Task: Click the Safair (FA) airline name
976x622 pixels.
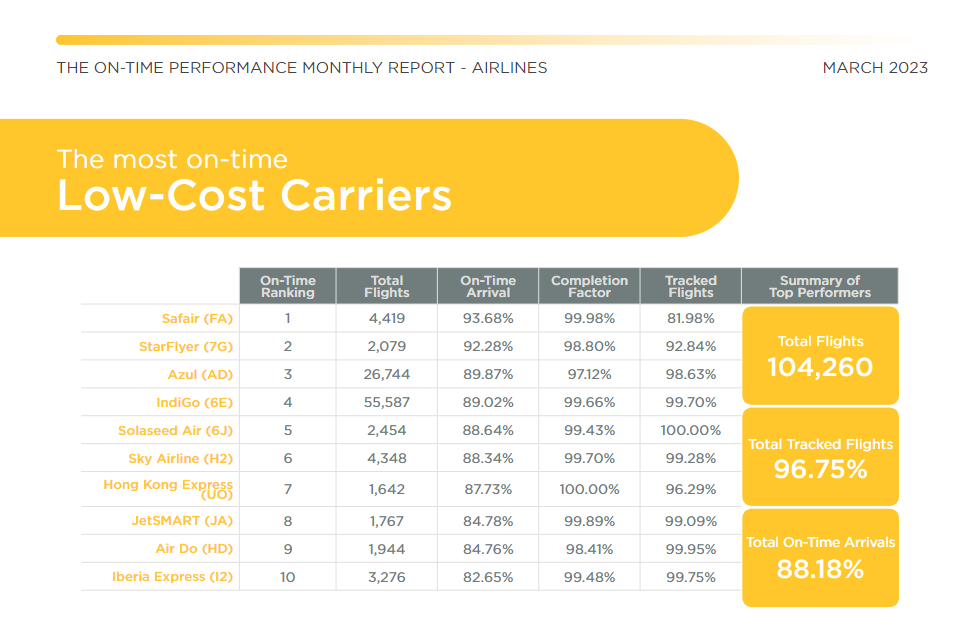Action: click(197, 319)
